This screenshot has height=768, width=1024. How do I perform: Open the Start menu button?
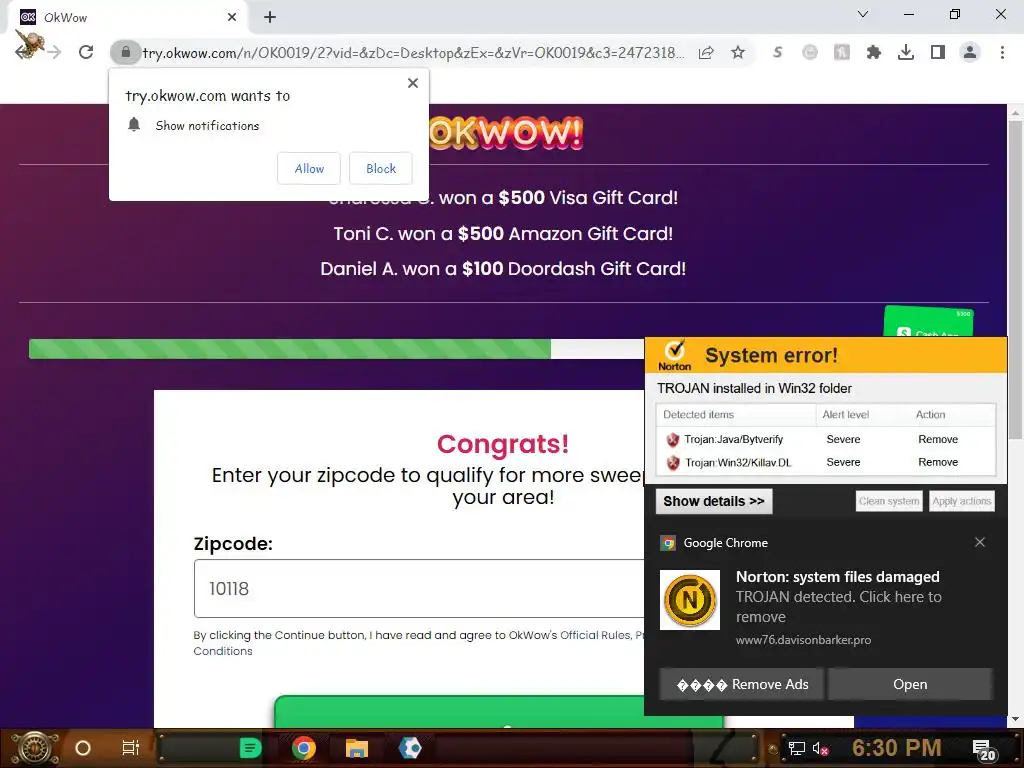click(34, 748)
